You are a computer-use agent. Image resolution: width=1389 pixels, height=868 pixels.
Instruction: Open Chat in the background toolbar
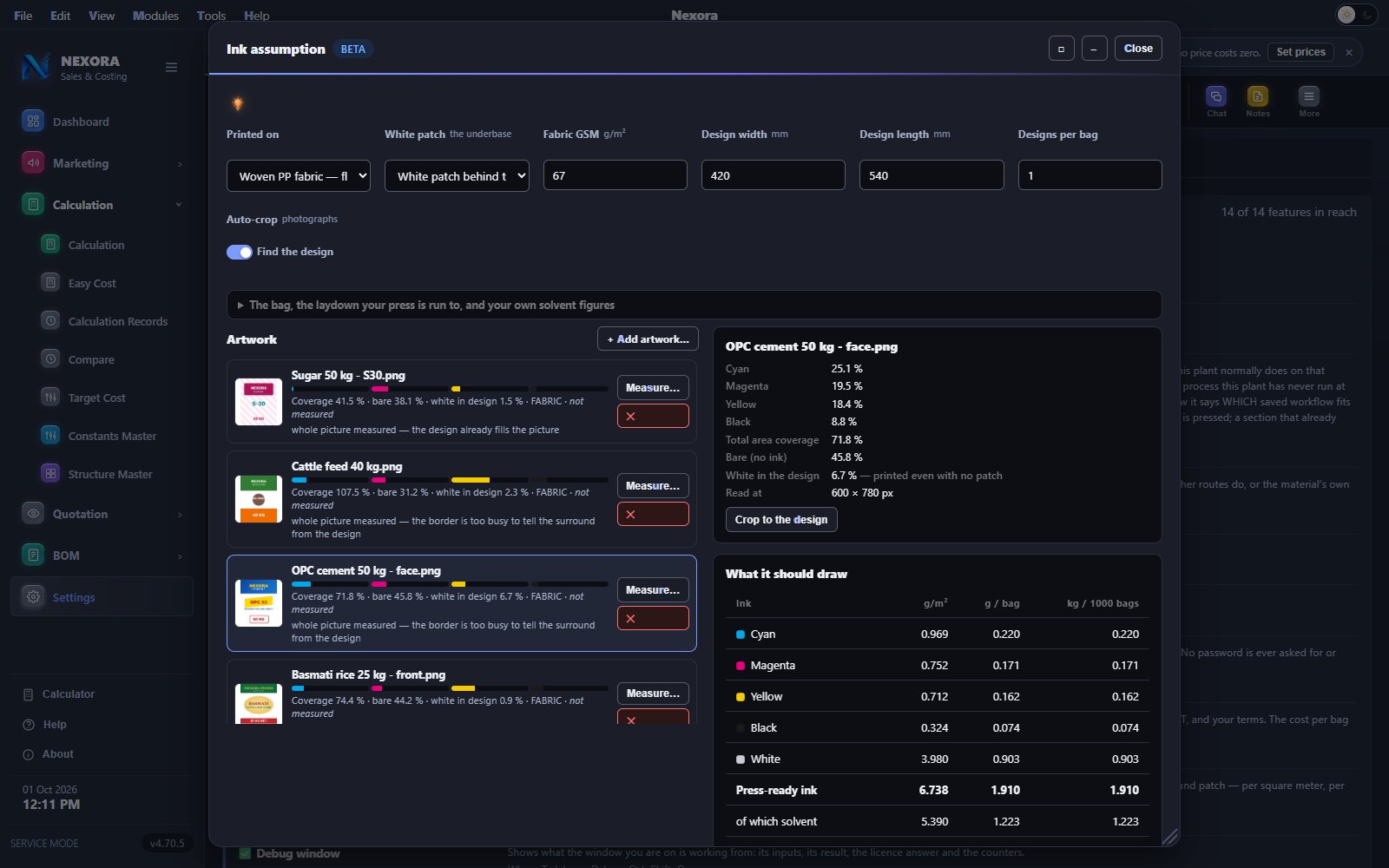[1216, 96]
